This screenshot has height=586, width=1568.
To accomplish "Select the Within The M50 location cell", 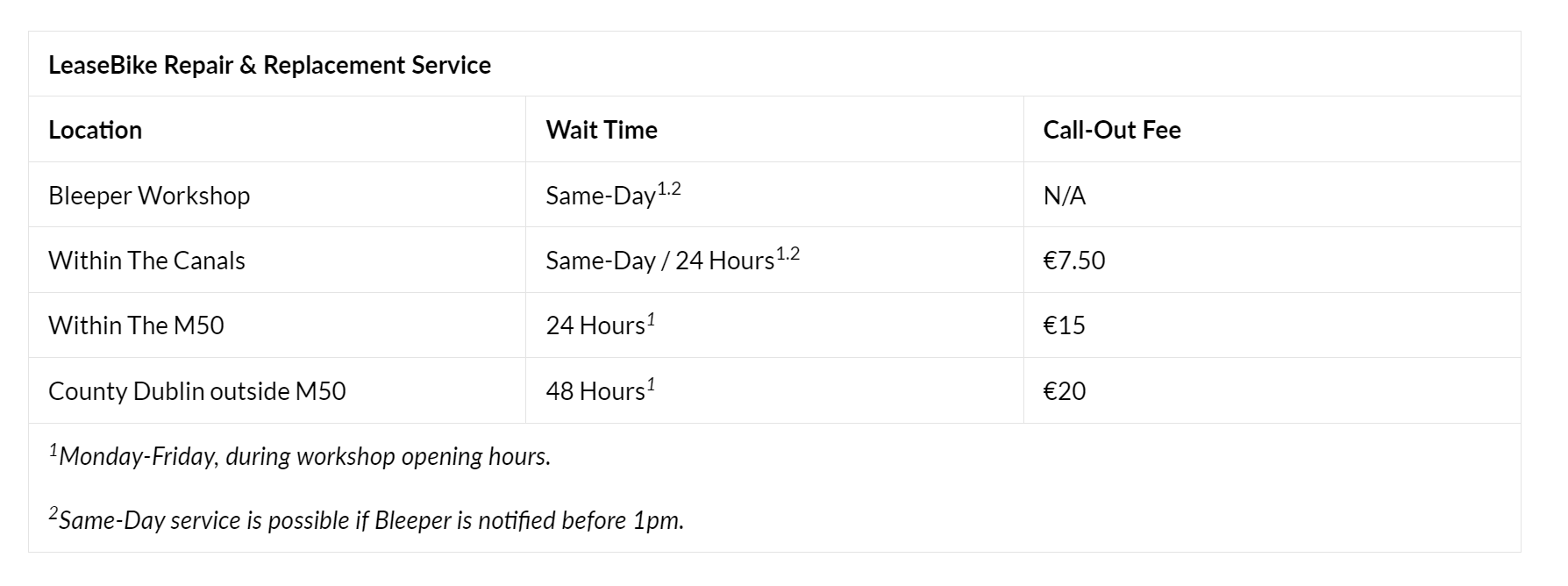I will point(136,325).
